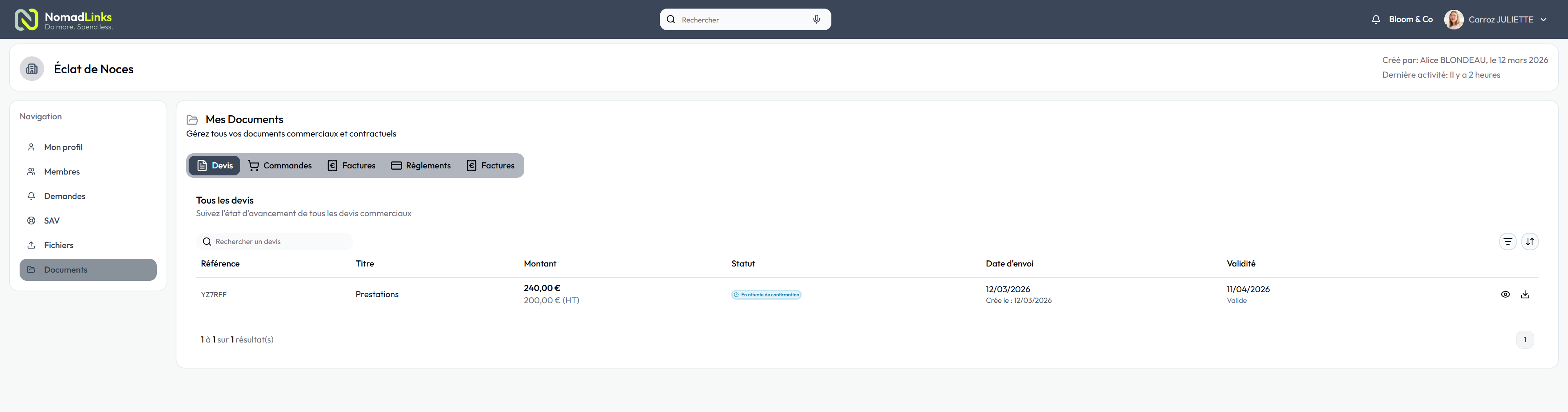Expand the user account dropdown chevron
Viewport: 1568px width, 412px height.
(x=1543, y=20)
